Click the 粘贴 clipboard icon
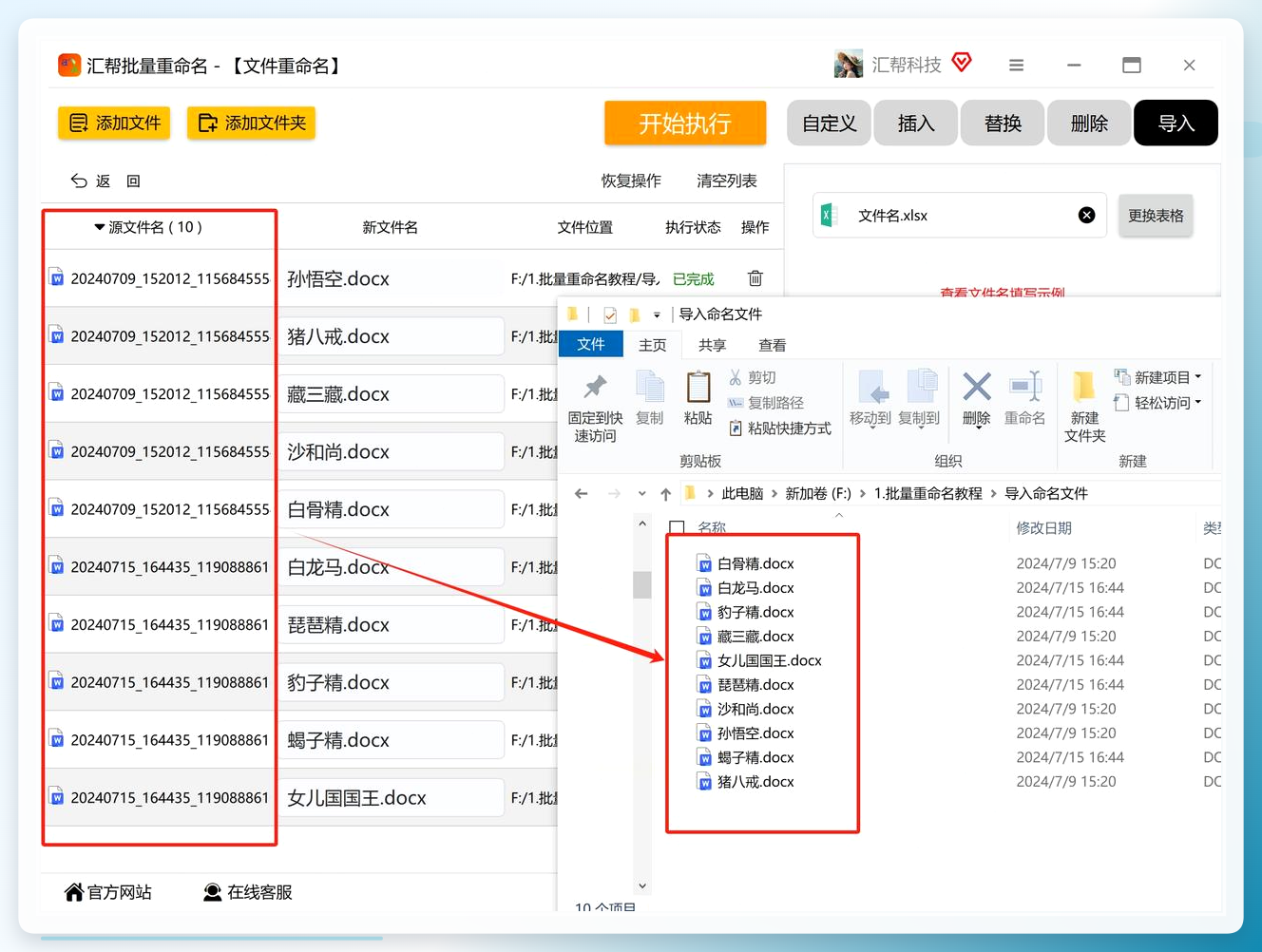Image resolution: width=1262 pixels, height=952 pixels. [x=698, y=388]
